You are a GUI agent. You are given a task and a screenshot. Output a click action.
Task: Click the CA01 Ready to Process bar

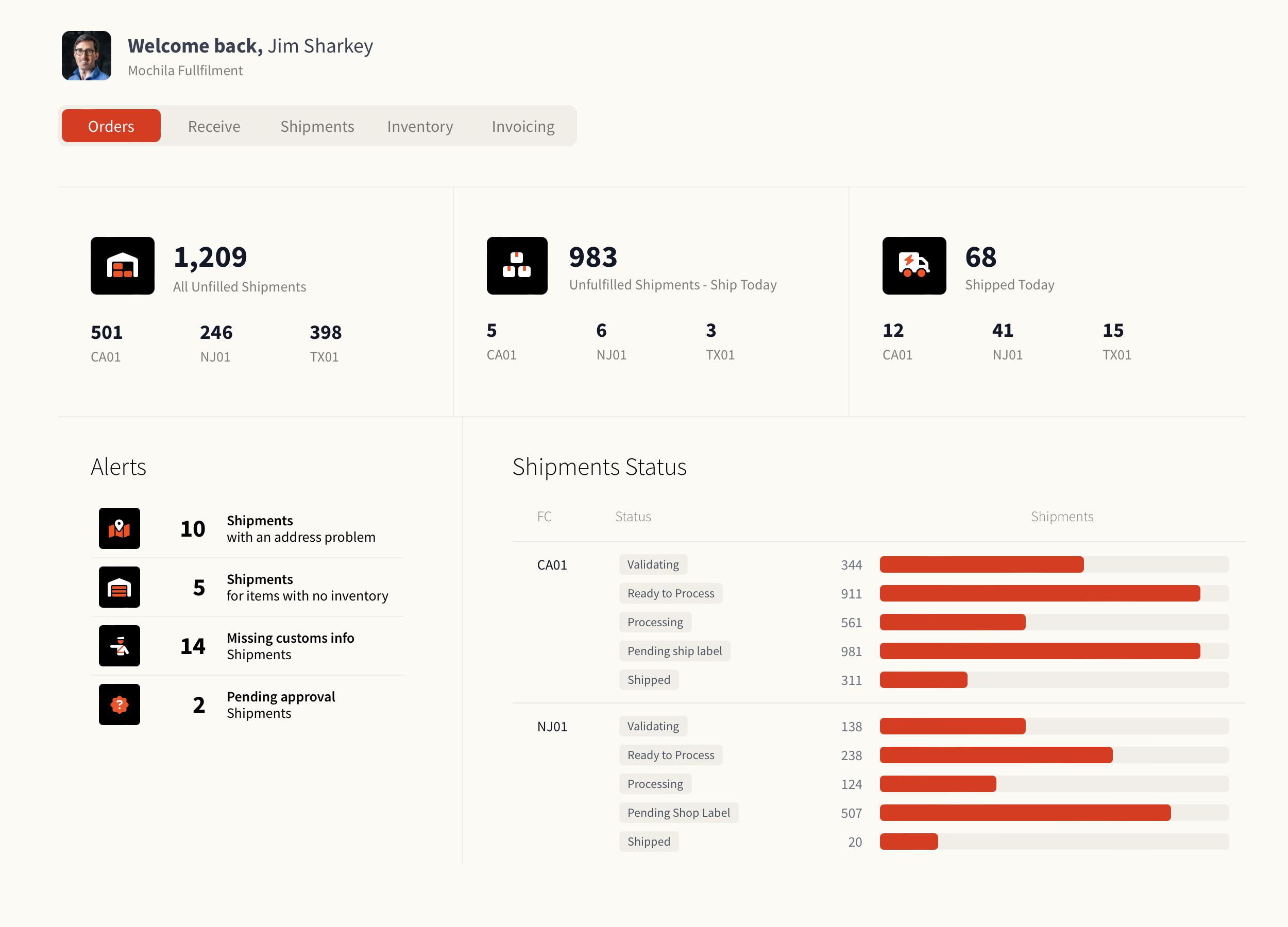click(1039, 593)
